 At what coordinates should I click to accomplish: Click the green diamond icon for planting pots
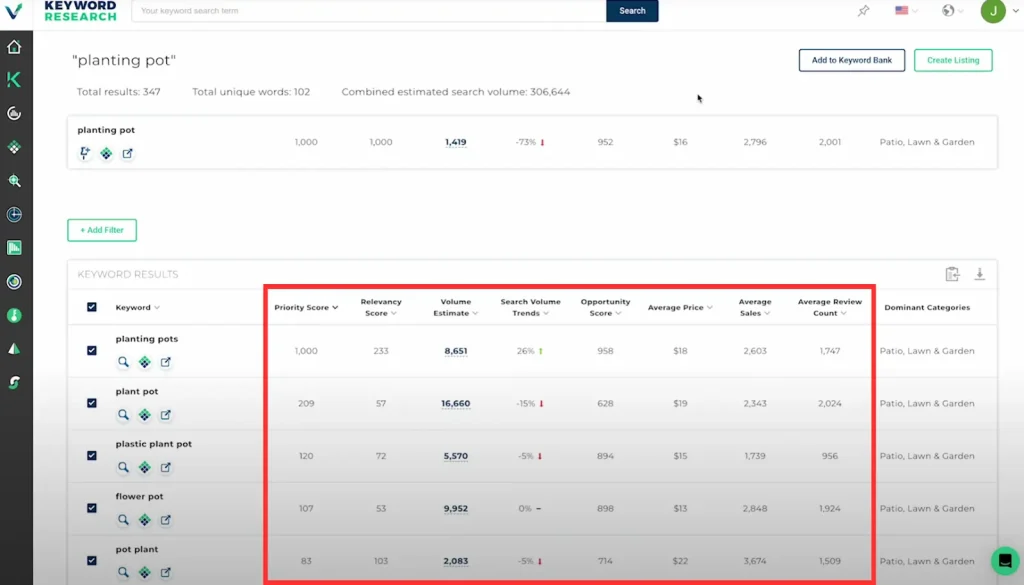144,362
